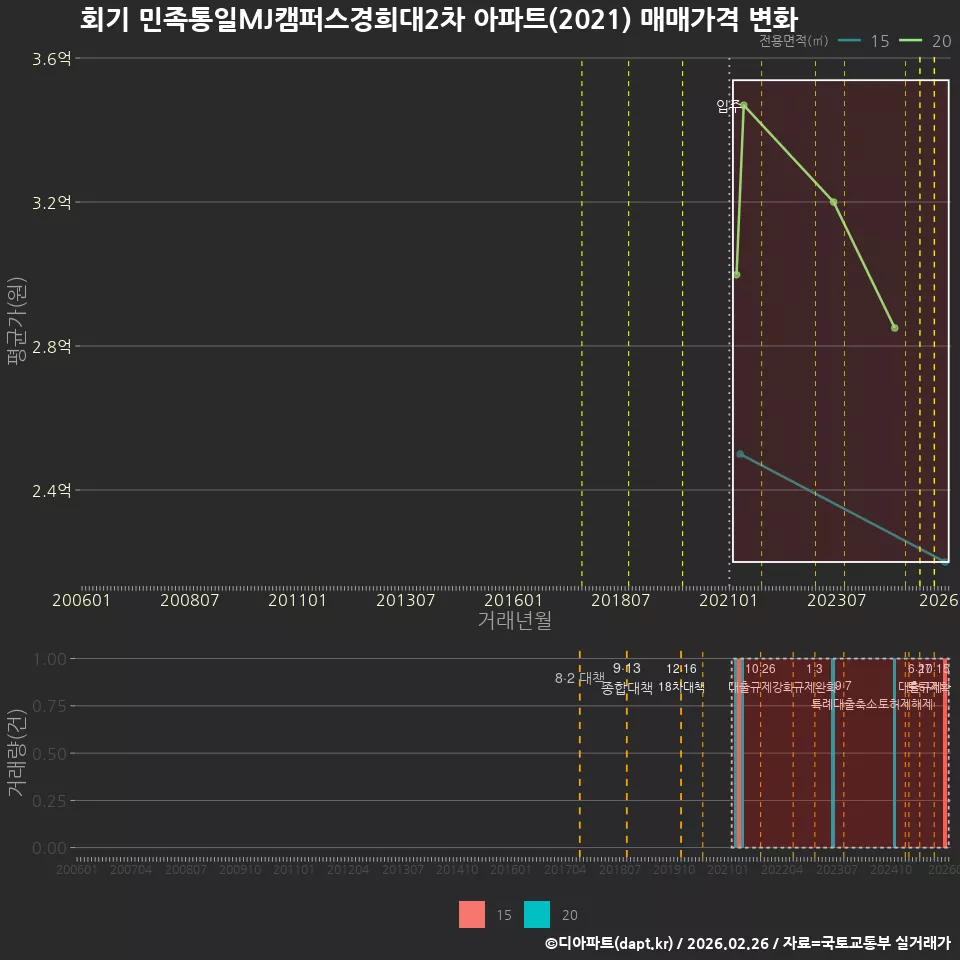Click the 9·13 종합대책 policy annotation
This screenshot has width=960, height=960.
tap(627, 678)
